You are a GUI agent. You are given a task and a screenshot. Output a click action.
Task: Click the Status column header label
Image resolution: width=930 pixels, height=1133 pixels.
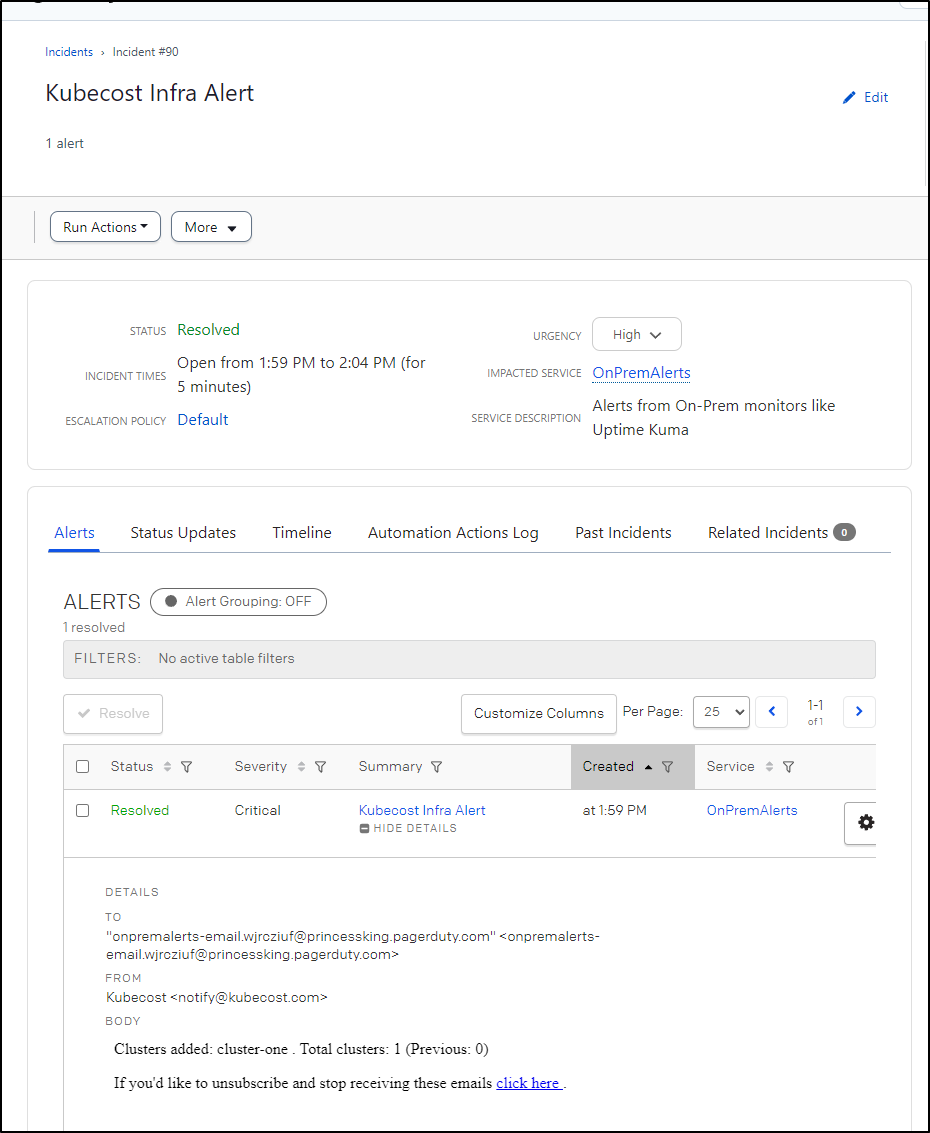point(132,767)
